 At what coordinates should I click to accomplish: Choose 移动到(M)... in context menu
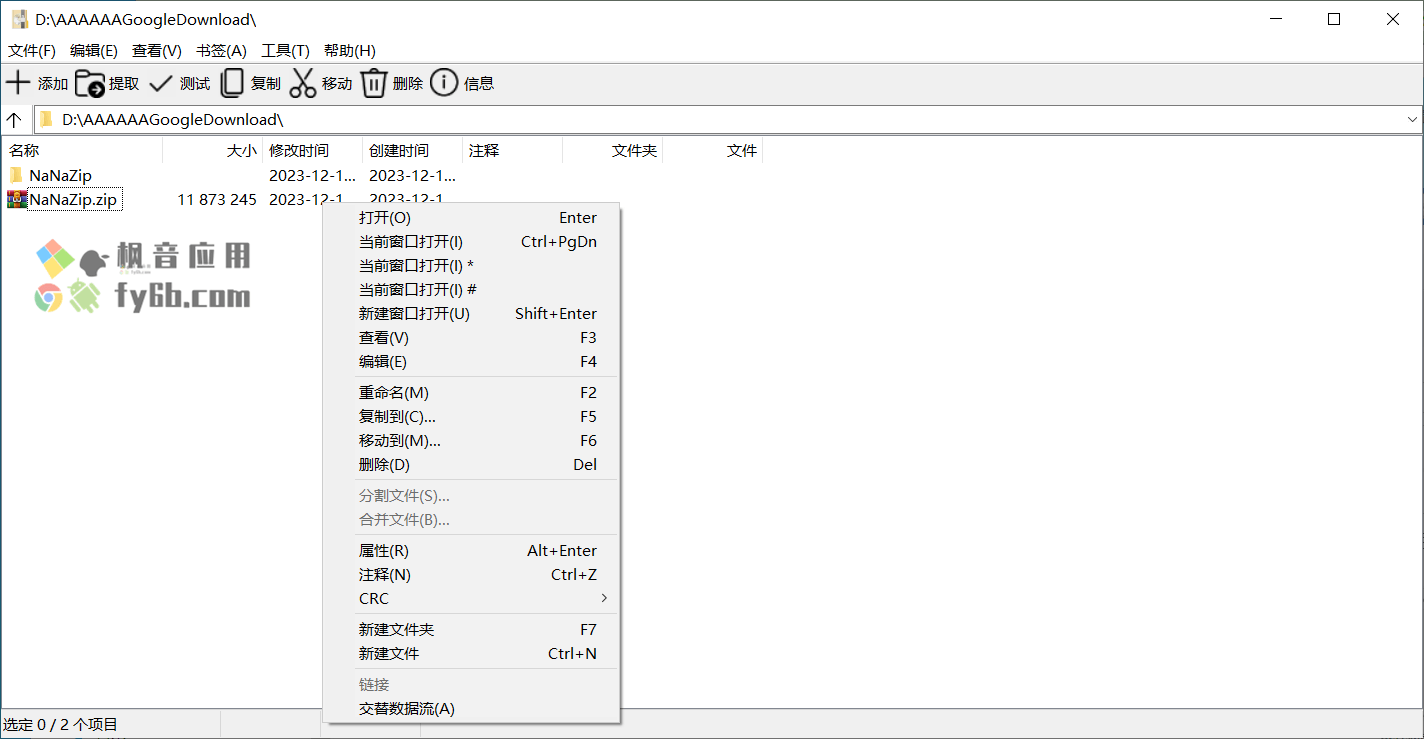(472, 441)
